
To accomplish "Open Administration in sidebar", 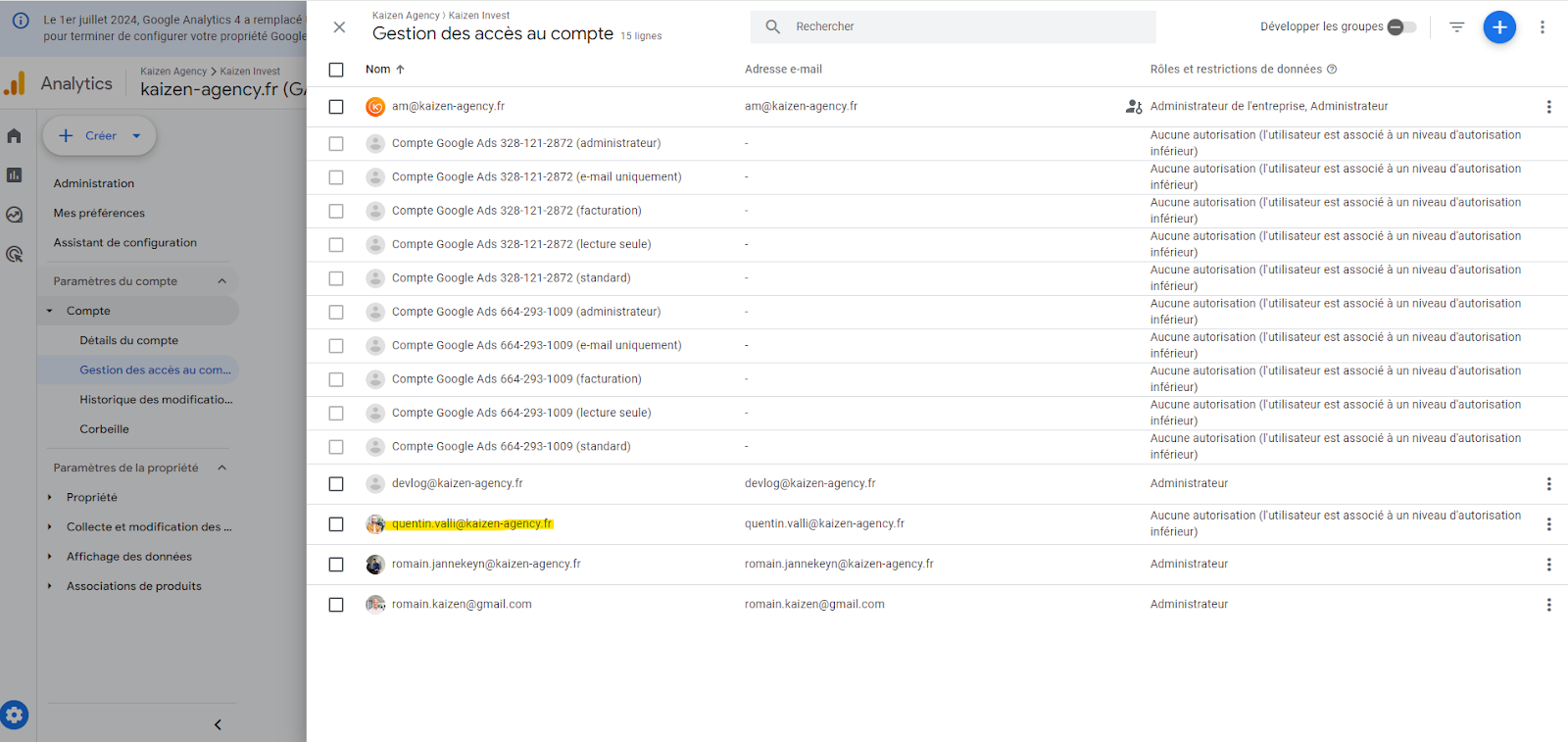I will point(94,183).
